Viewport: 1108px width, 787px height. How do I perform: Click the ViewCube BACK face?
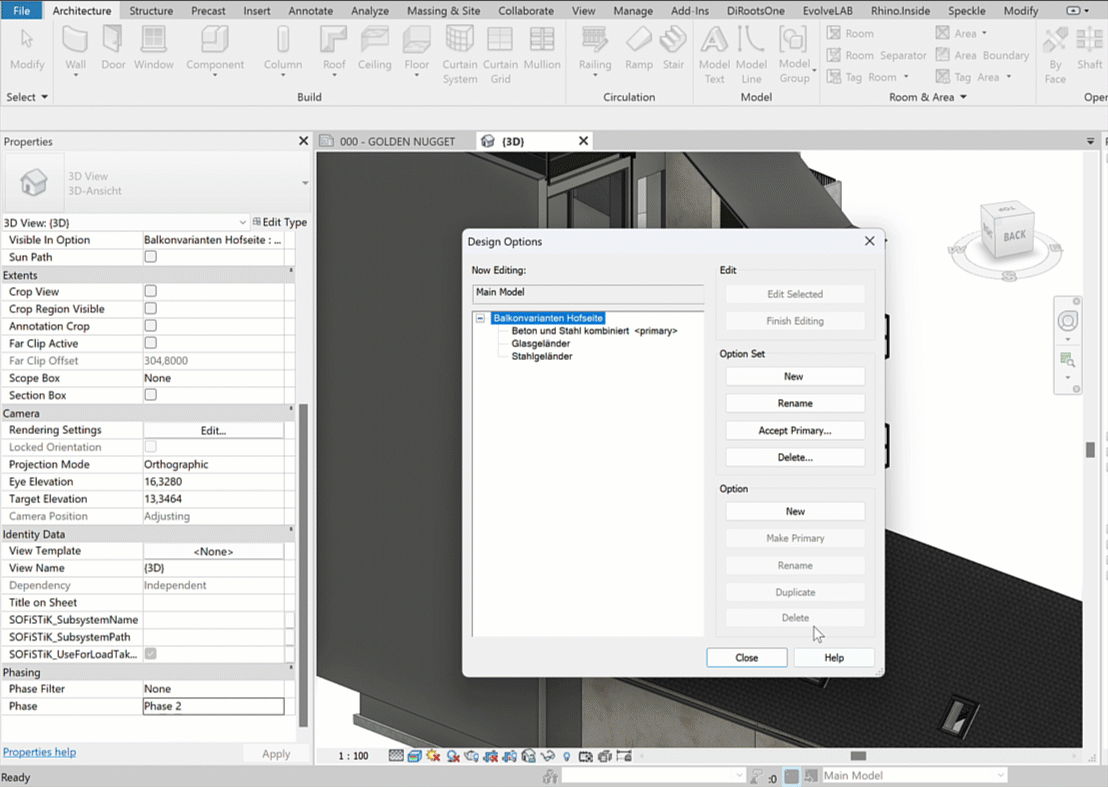click(1015, 235)
